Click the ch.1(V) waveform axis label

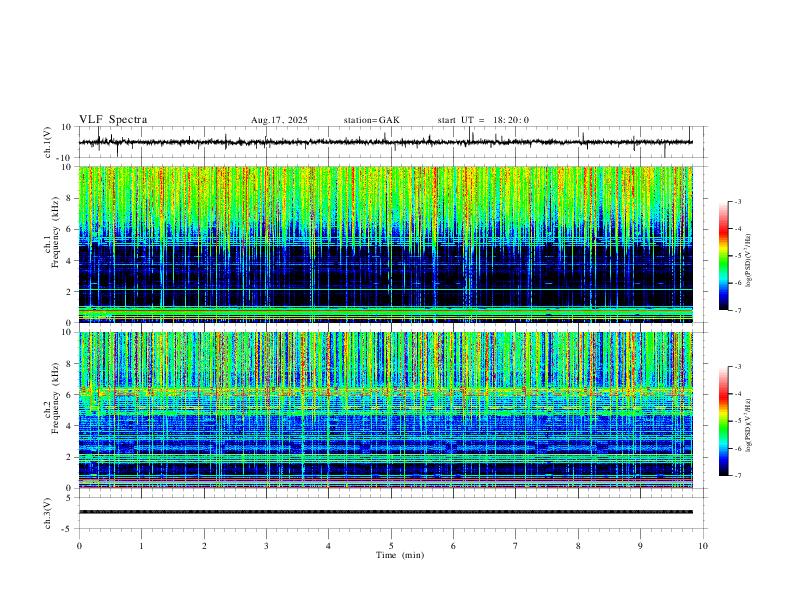48,142
